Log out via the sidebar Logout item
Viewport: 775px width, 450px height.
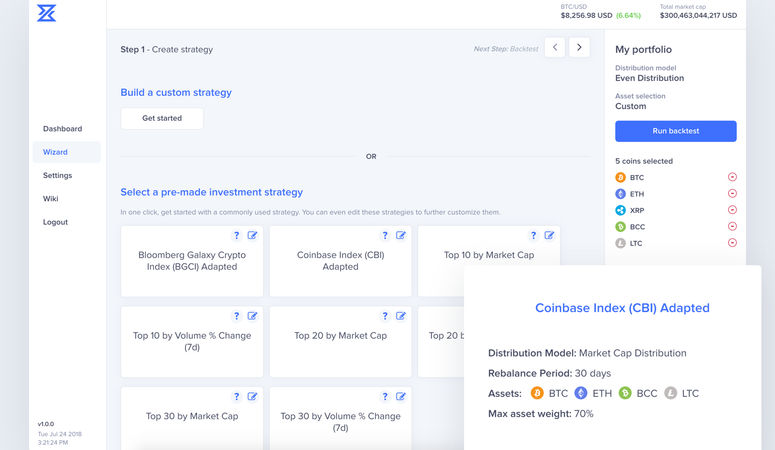[x=55, y=222]
